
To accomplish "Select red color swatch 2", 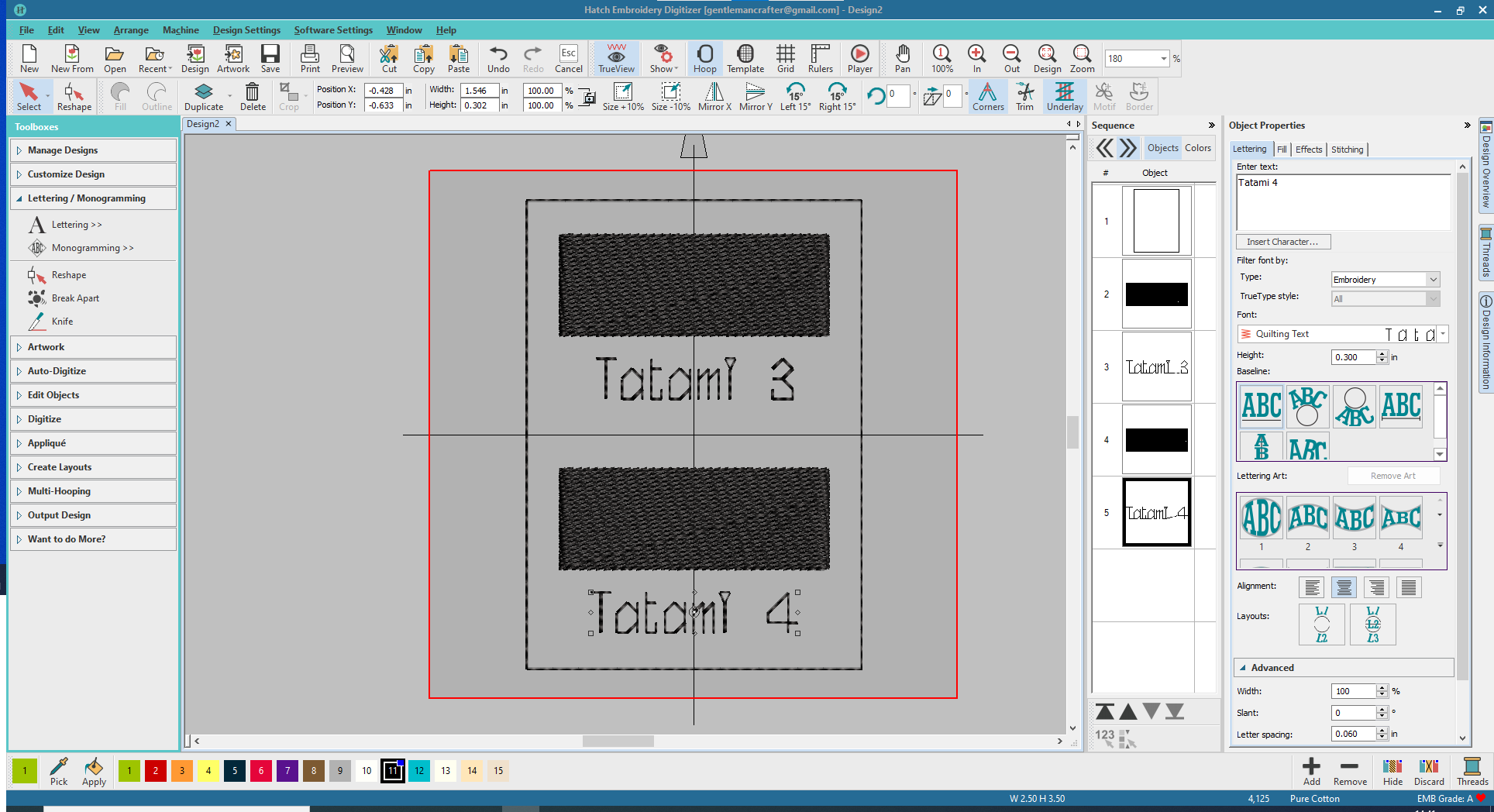I will click(156, 771).
